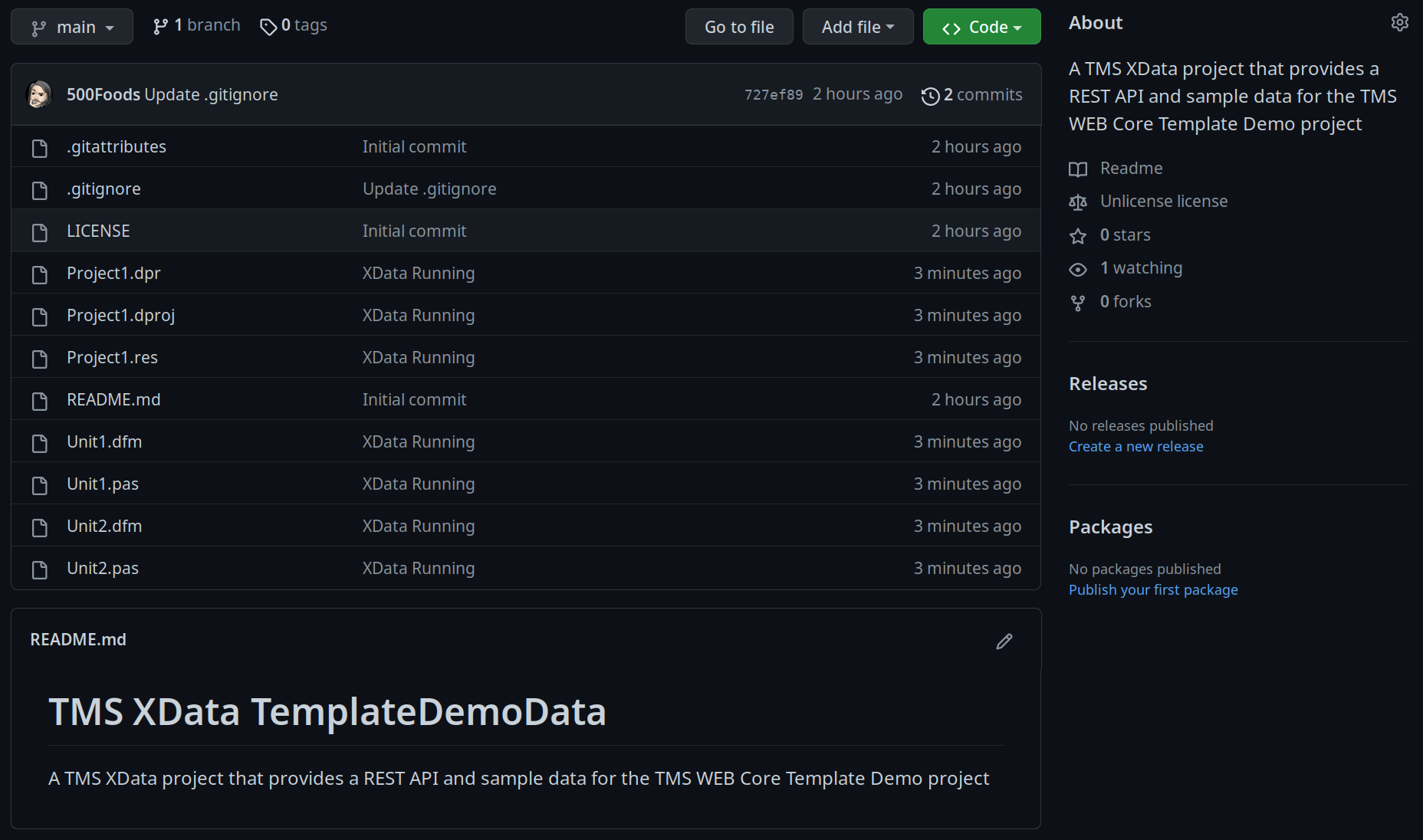Click the branch icon beside 1 branch
The width and height of the screenshot is (1423, 840).
click(x=160, y=27)
